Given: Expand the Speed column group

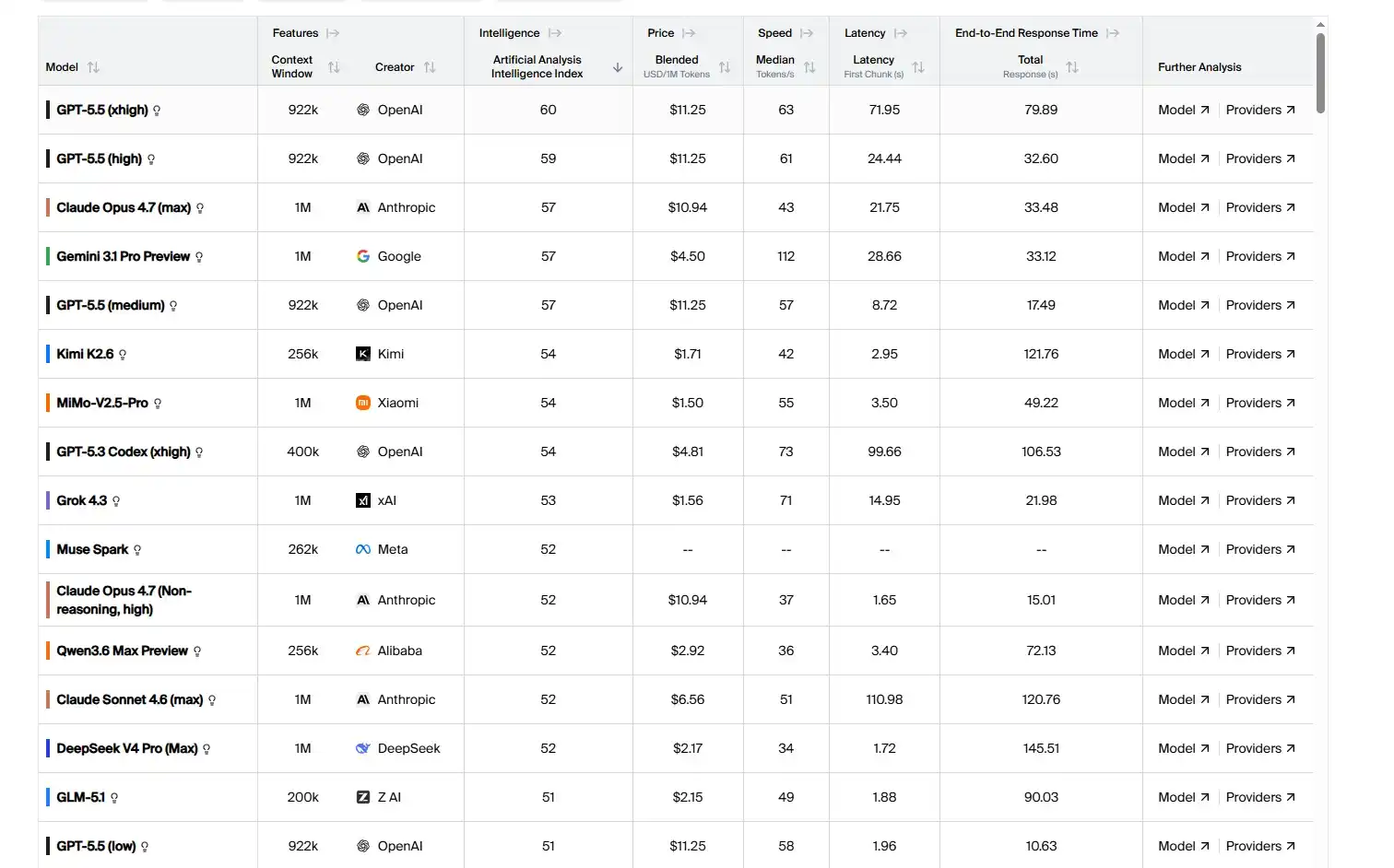Looking at the screenshot, I should (x=807, y=33).
